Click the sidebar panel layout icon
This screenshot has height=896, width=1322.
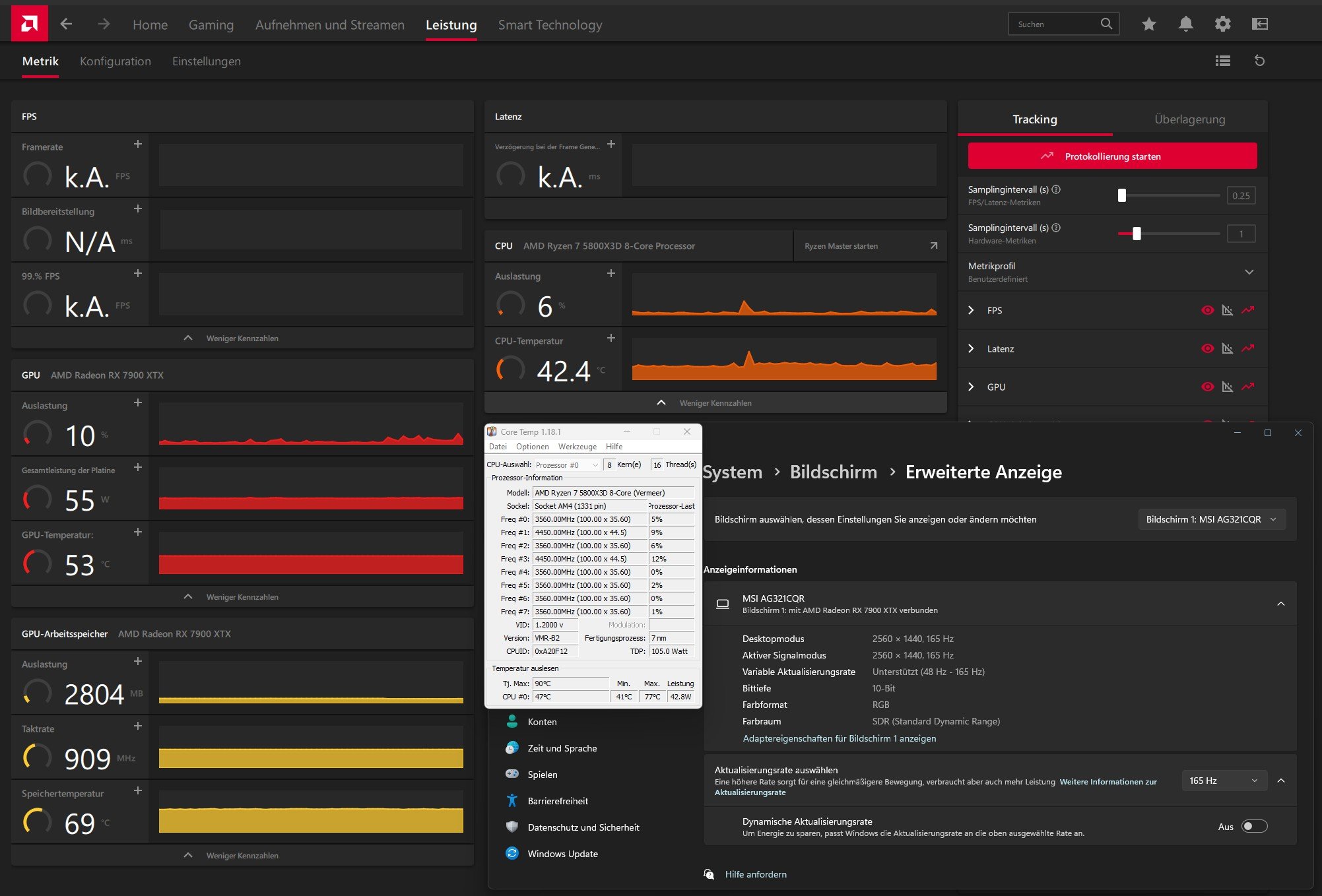point(1259,24)
